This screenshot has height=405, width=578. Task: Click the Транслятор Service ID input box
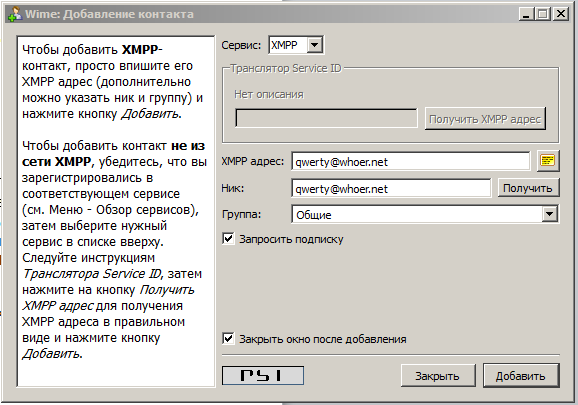[326, 118]
